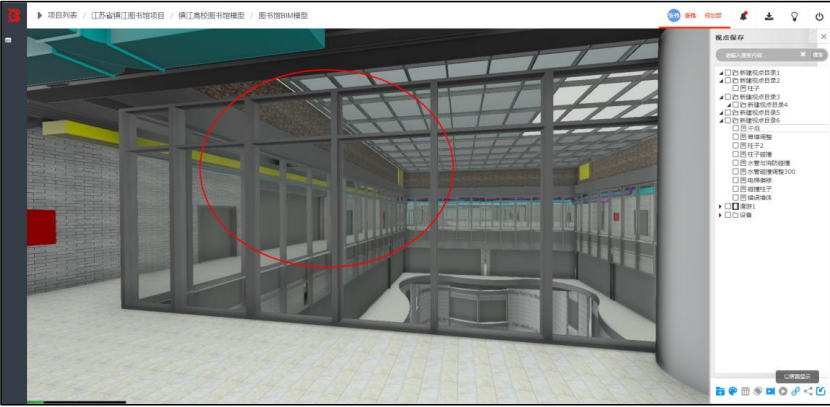Collapse the 新建视点目录5 tree node
This screenshot has width=830, height=407.
coord(721,113)
